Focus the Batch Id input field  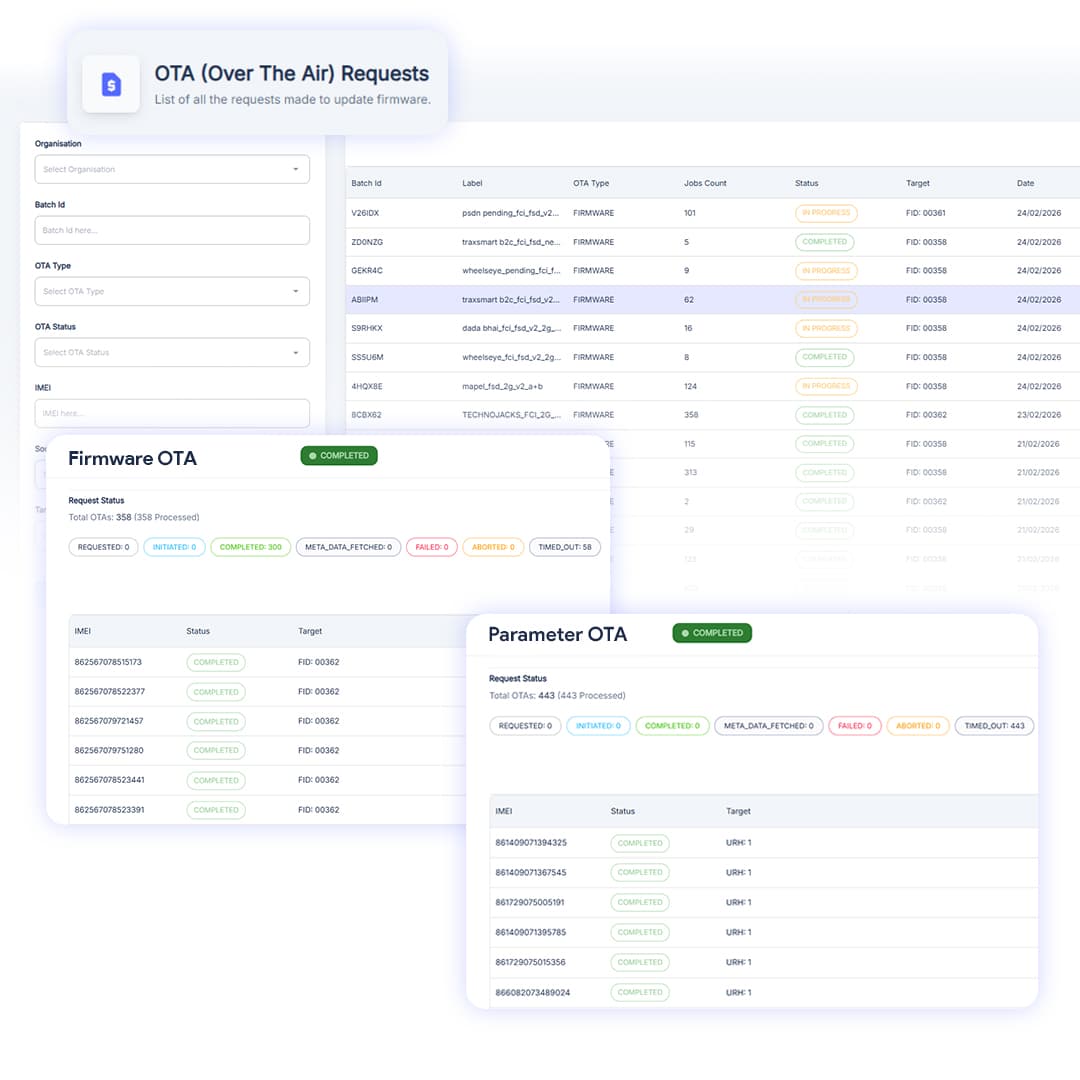coord(172,230)
